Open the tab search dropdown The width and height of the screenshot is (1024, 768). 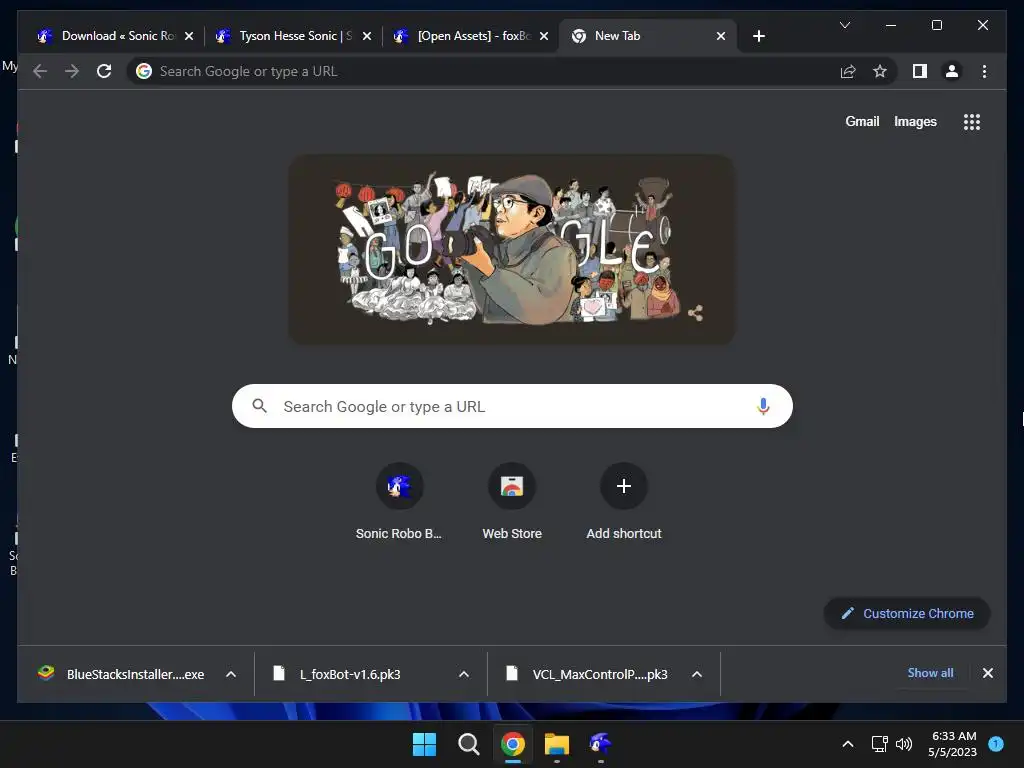[x=844, y=25]
